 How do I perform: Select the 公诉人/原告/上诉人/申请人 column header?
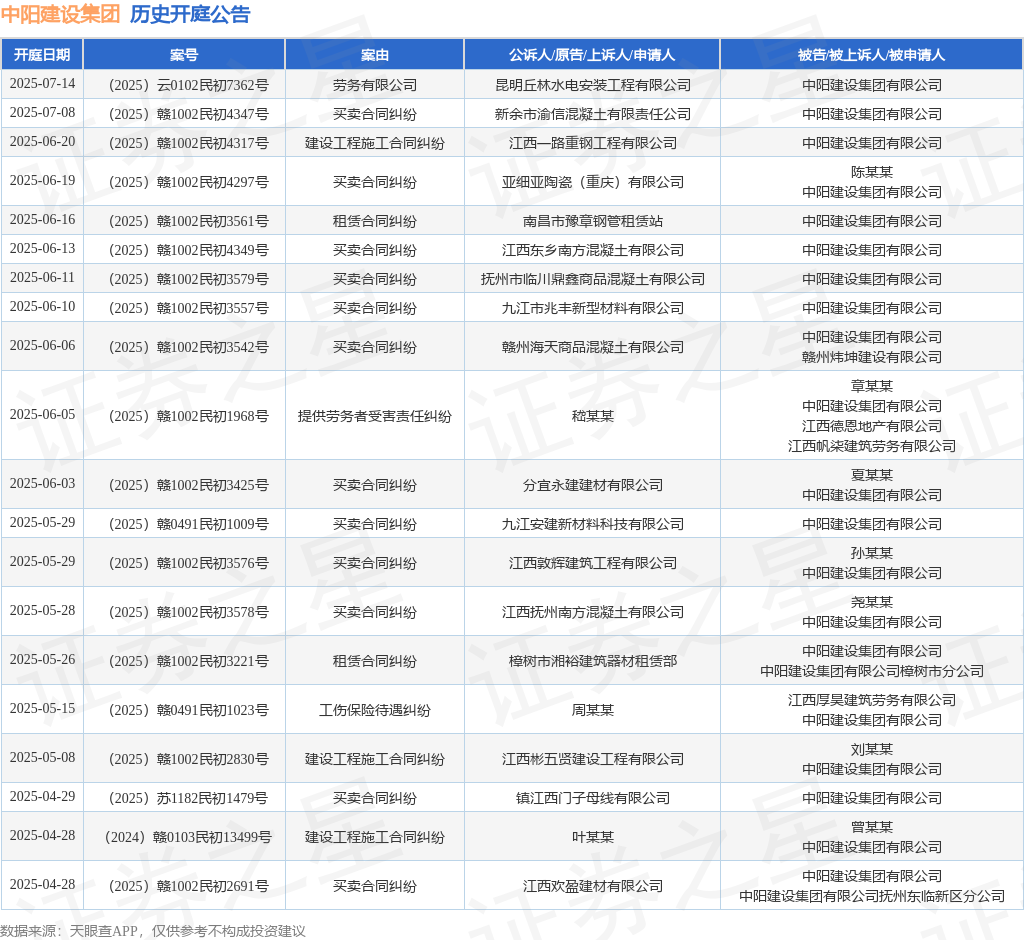[x=592, y=55]
